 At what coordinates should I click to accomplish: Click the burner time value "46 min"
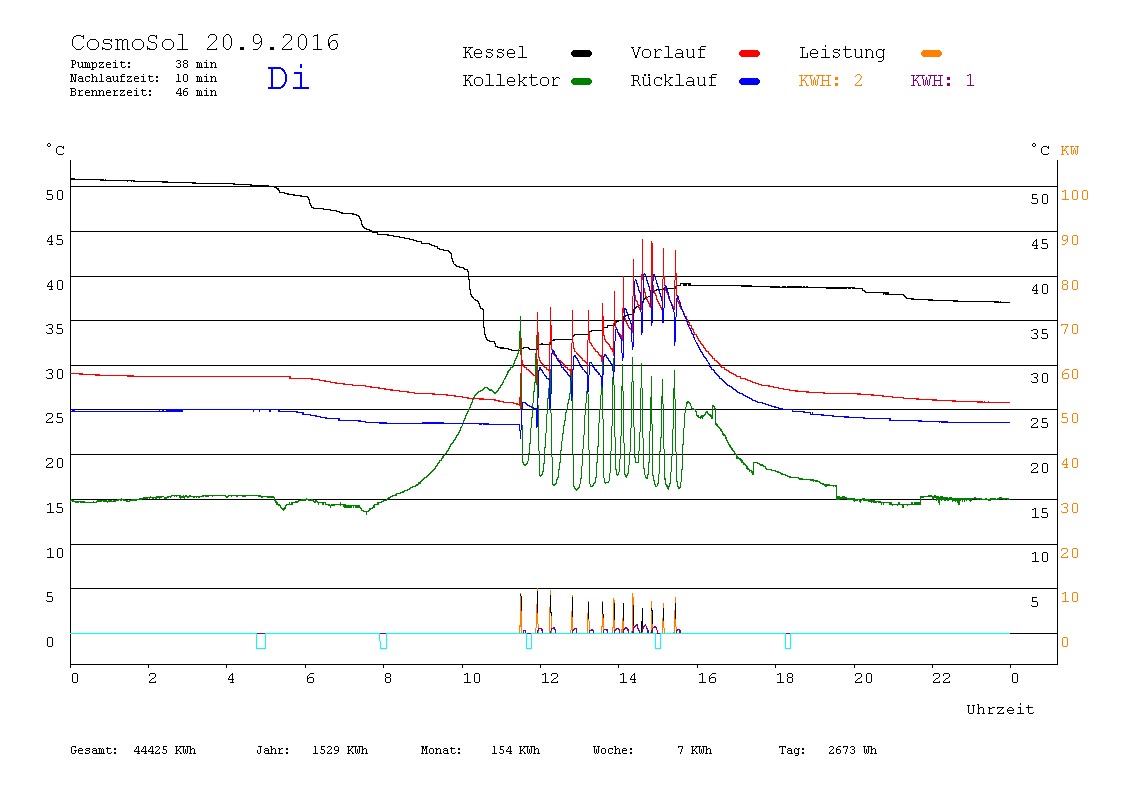(196, 92)
